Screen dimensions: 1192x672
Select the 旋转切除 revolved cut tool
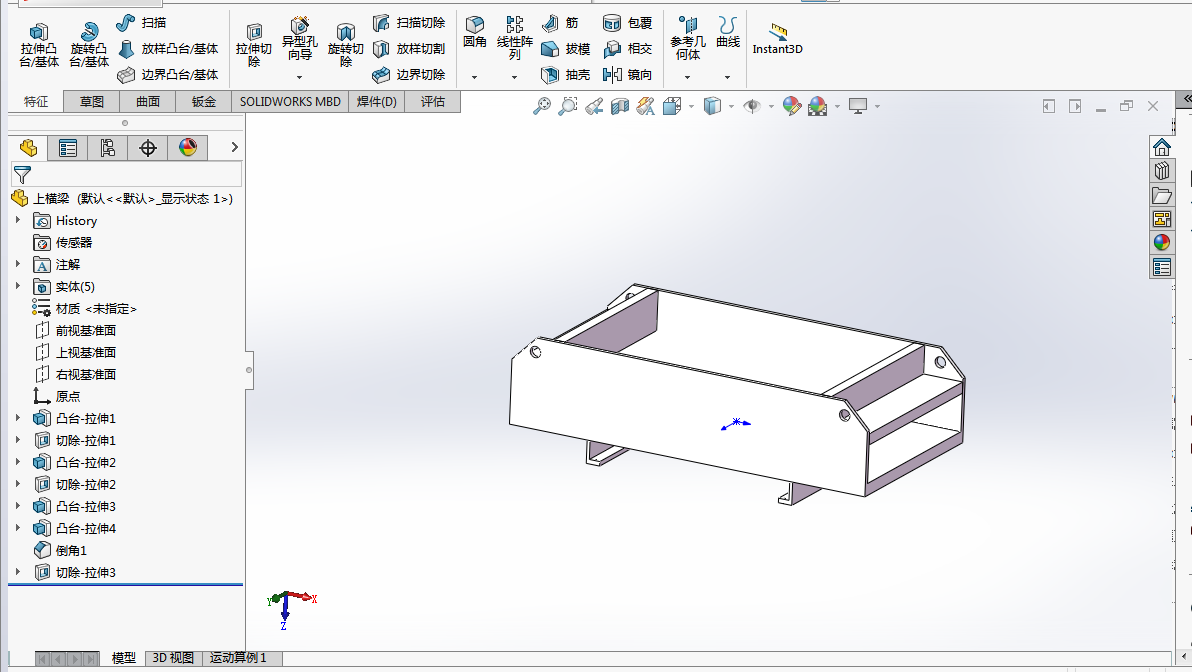[346, 46]
